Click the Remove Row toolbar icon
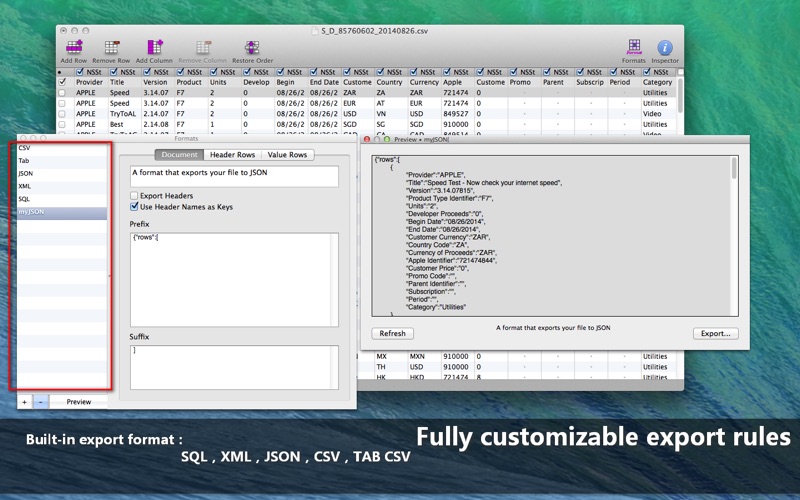 (112, 47)
